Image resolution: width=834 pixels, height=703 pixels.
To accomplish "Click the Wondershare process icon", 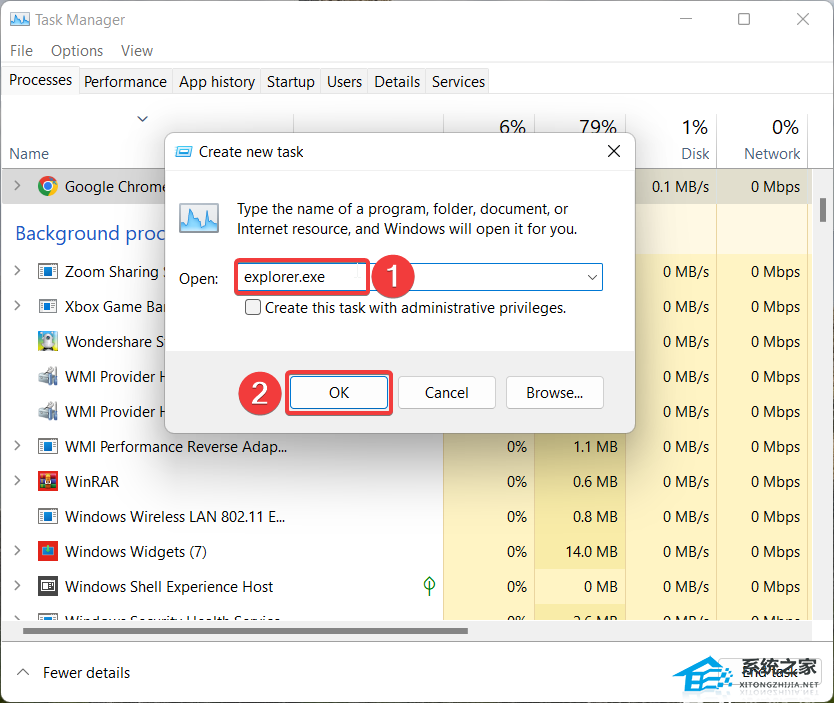I will (x=48, y=341).
